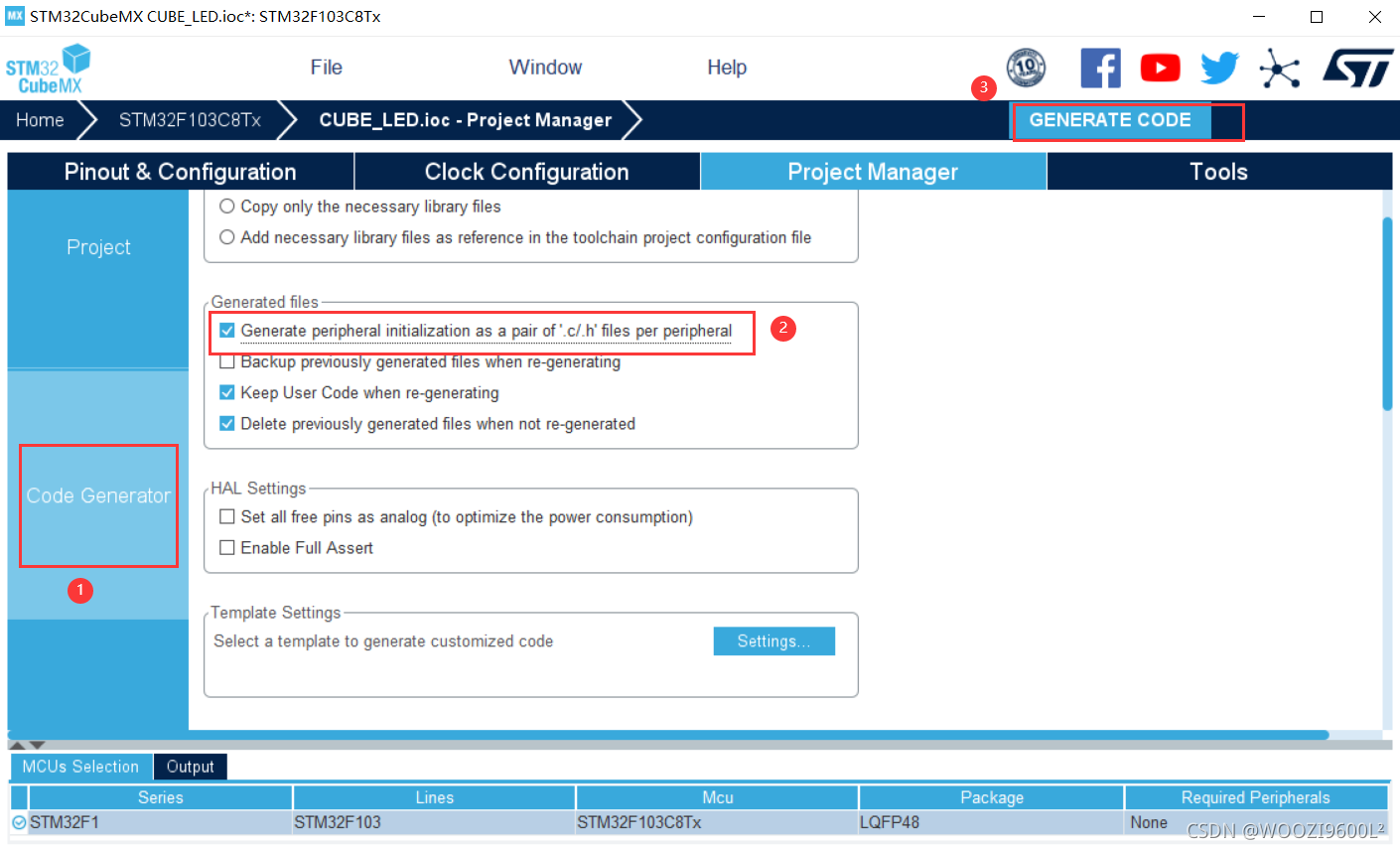Screen dimensions: 1400x849
Task: Open the Window menu
Action: click(545, 68)
